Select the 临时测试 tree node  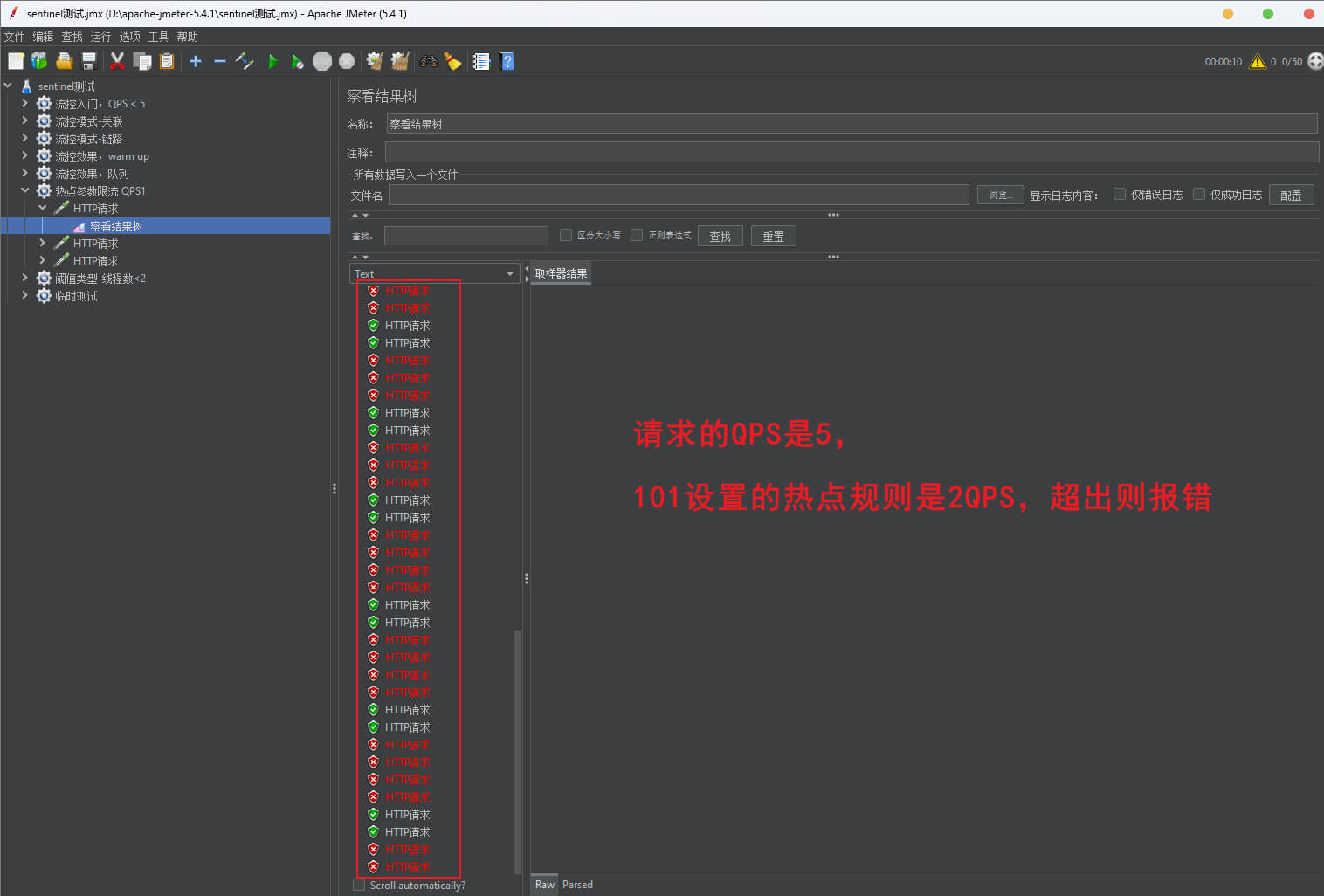click(76, 295)
